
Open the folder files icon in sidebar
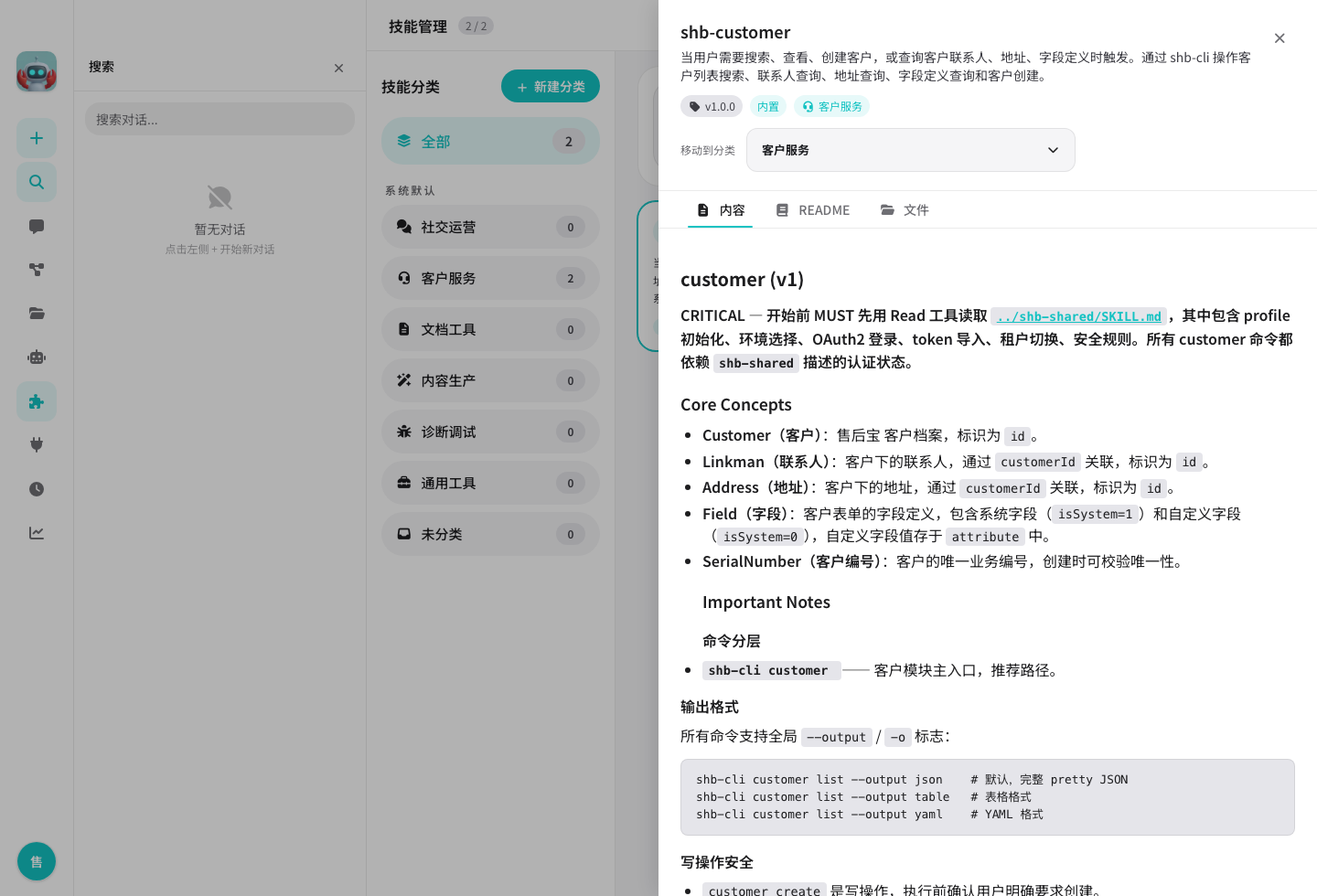pyautogui.click(x=37, y=314)
